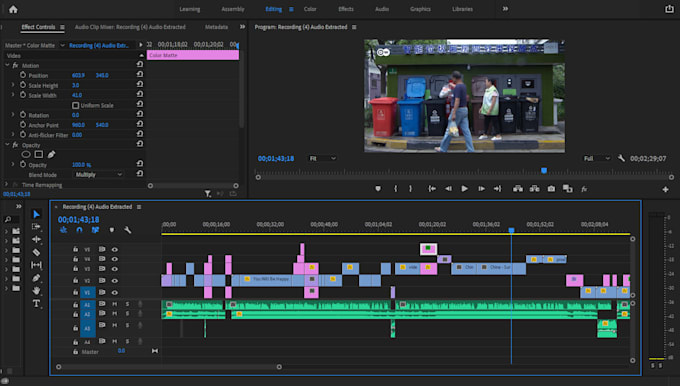The image size is (680, 386).
Task: Open timeline display settings wrench
Action: (128, 230)
